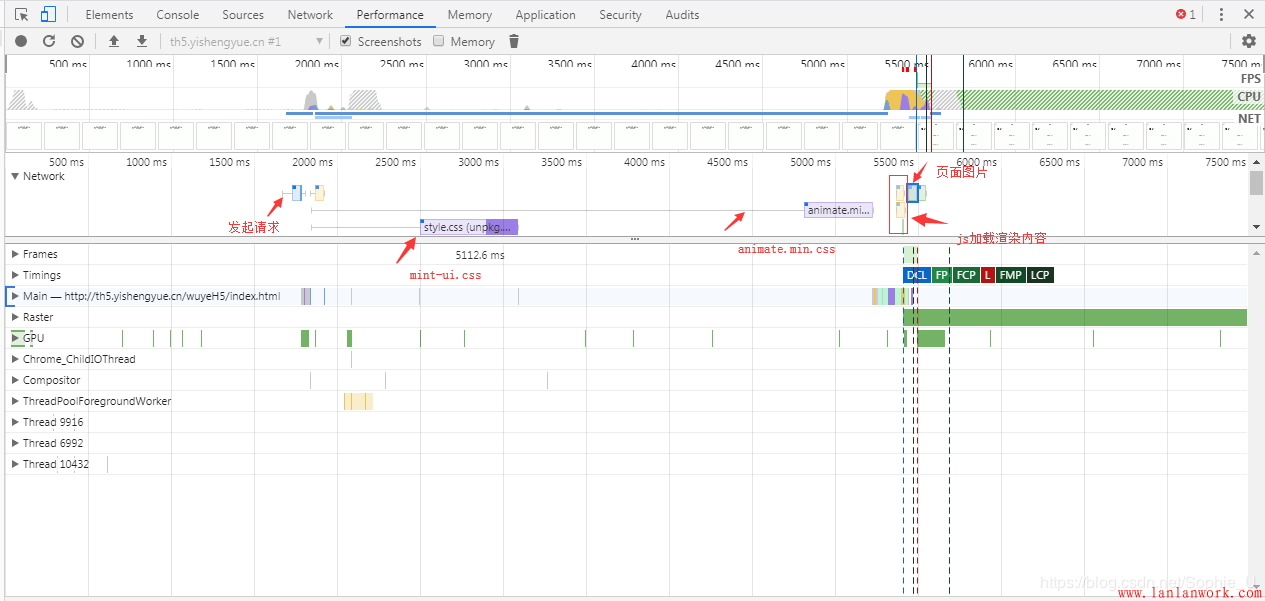Enable the Memory checkbox
This screenshot has width=1265, height=601.
pos(439,41)
